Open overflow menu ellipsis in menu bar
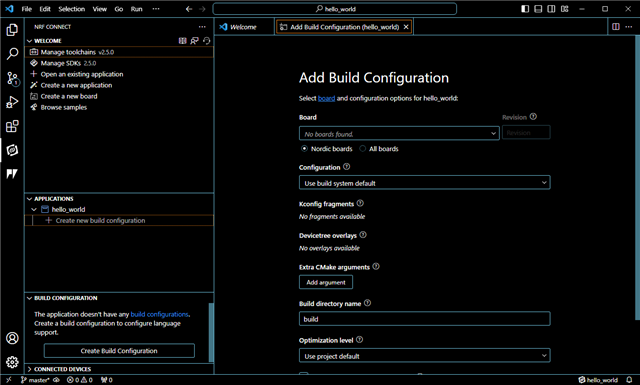Image resolution: width=640 pixels, height=385 pixels. point(156,9)
